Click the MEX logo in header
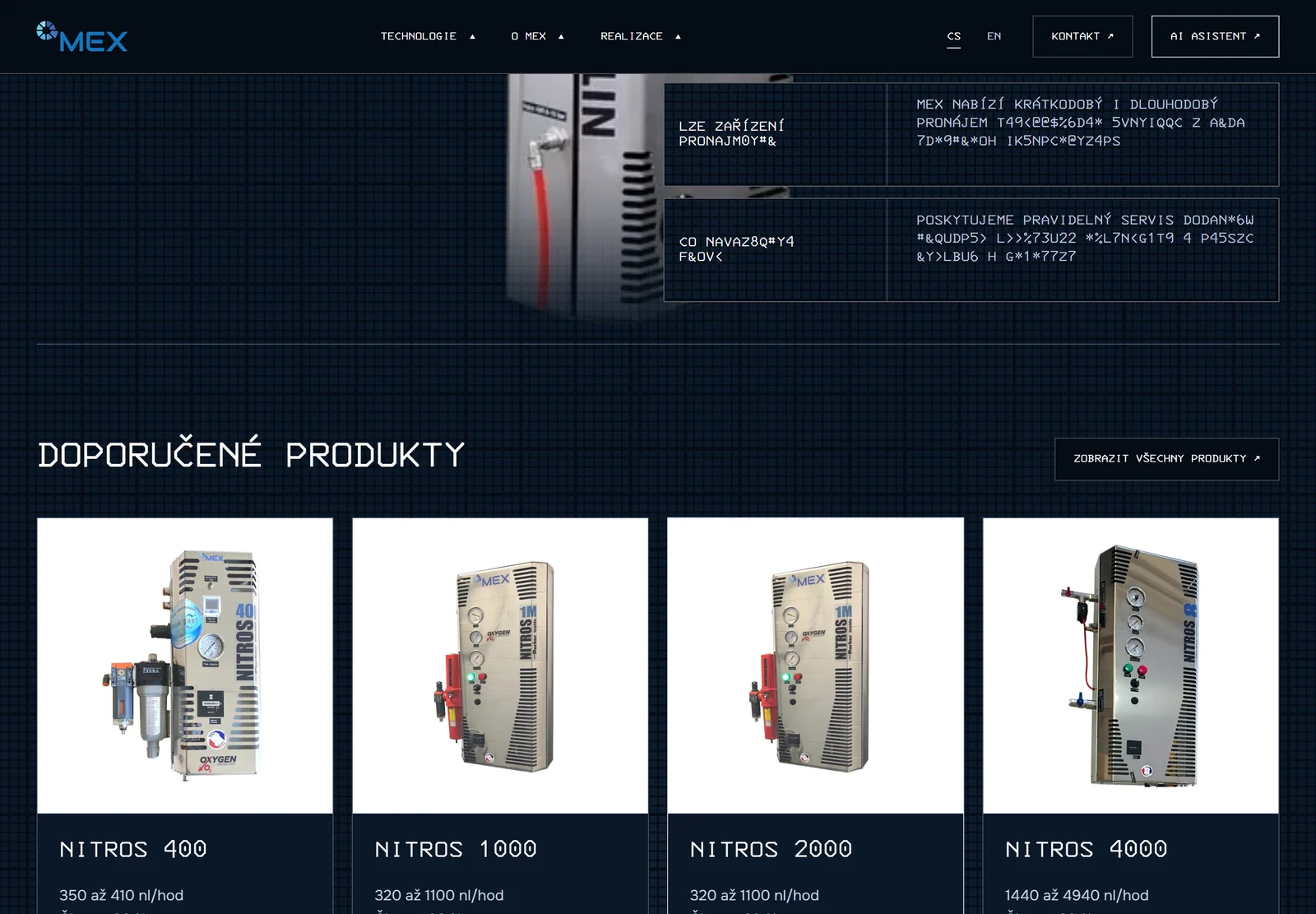Image resolution: width=1316 pixels, height=914 pixels. click(x=81, y=37)
